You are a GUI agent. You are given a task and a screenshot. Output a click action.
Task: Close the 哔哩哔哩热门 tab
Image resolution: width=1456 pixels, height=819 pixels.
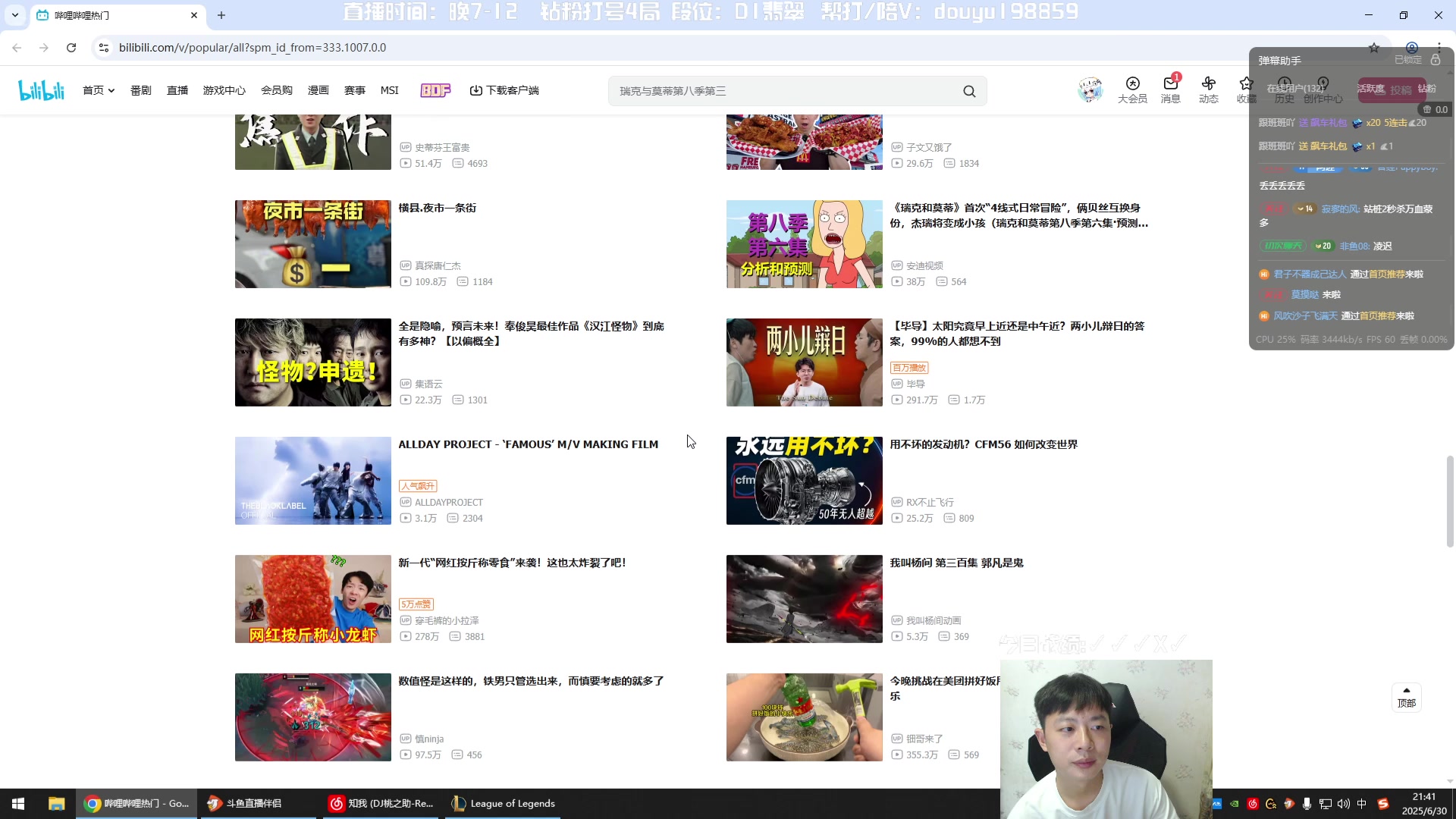pos(194,15)
